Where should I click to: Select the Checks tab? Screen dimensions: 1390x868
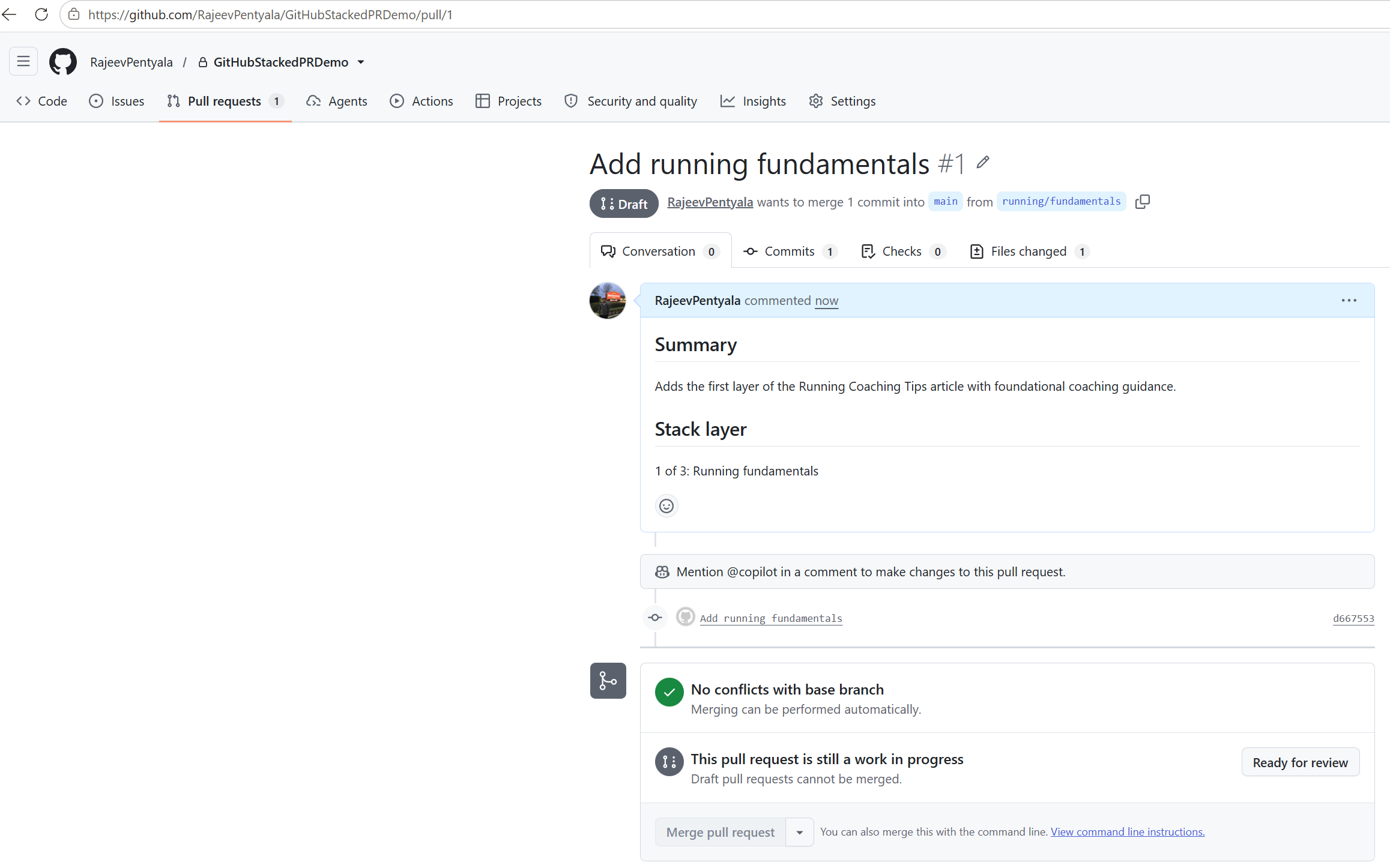point(904,251)
